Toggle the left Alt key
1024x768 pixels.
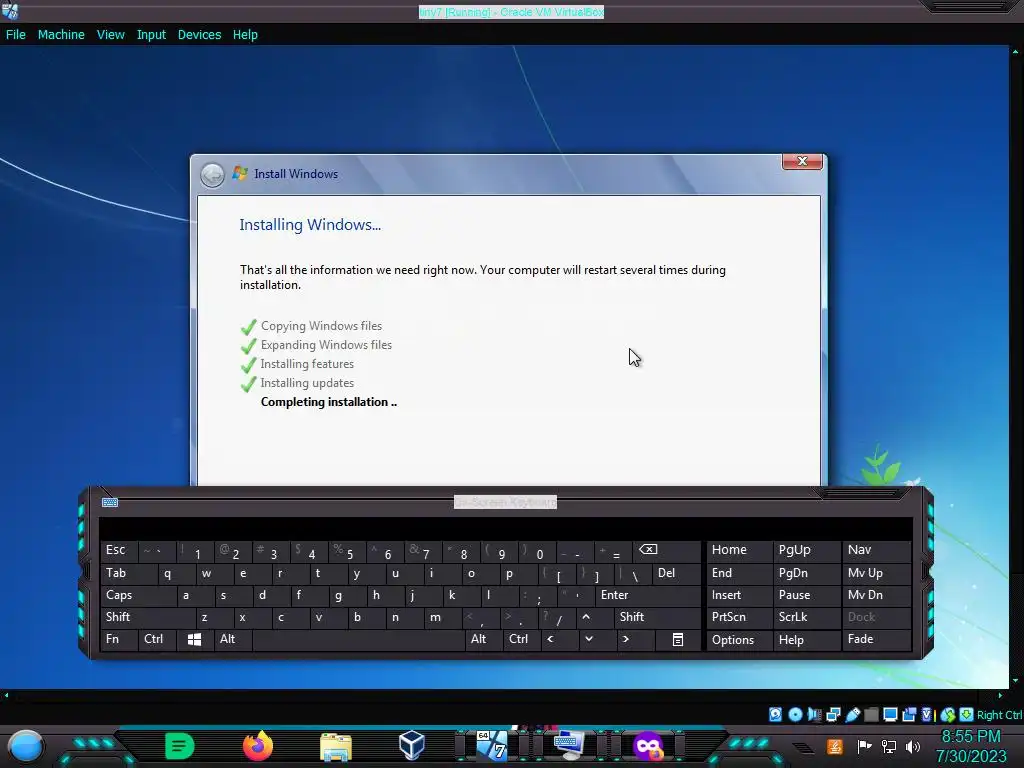click(x=232, y=640)
